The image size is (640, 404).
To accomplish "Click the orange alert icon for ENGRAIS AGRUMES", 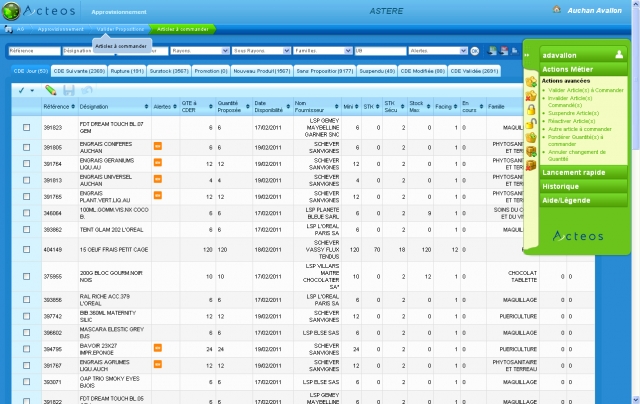I will click(158, 364).
